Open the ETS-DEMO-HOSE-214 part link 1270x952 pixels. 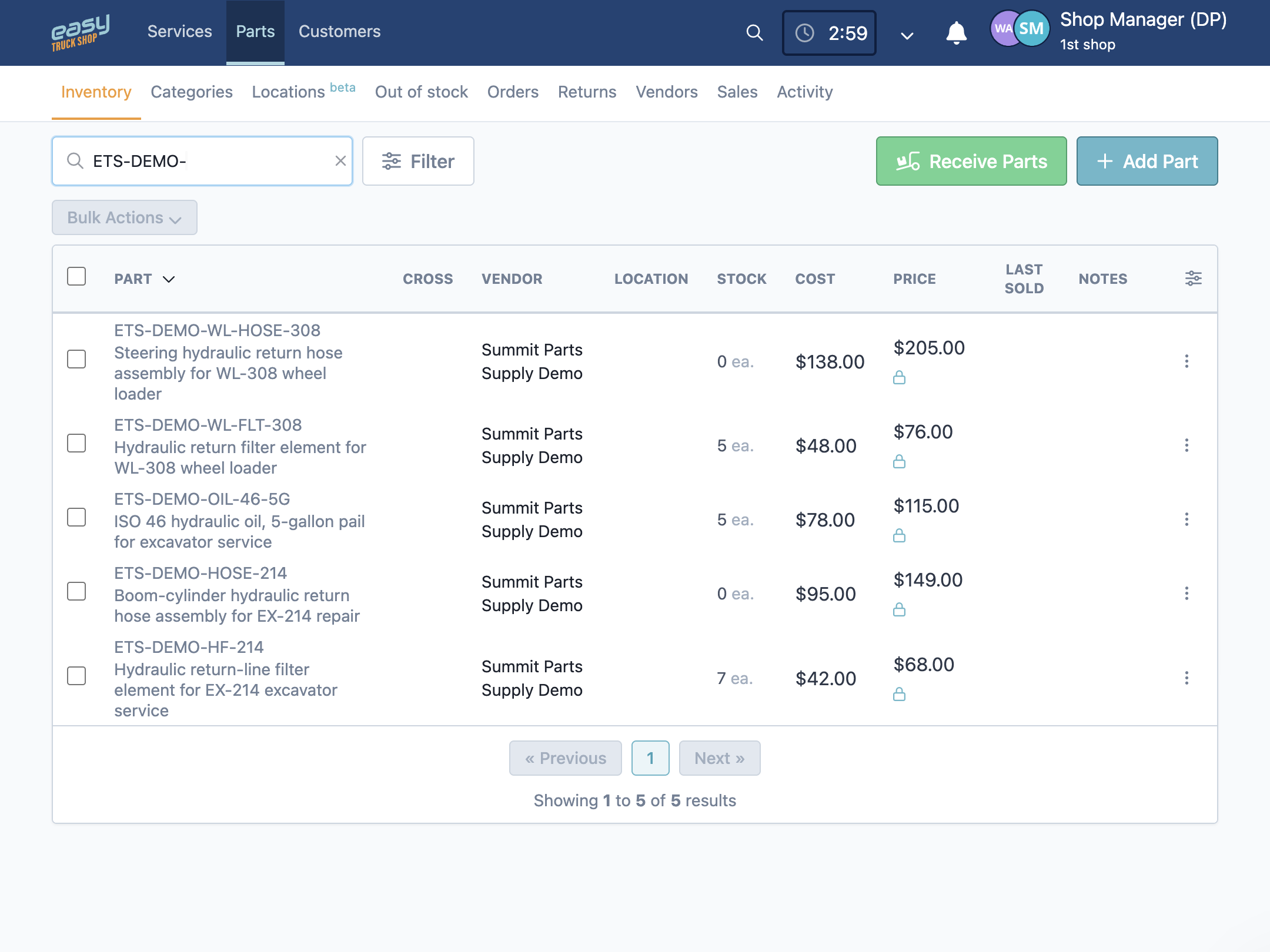tap(200, 573)
